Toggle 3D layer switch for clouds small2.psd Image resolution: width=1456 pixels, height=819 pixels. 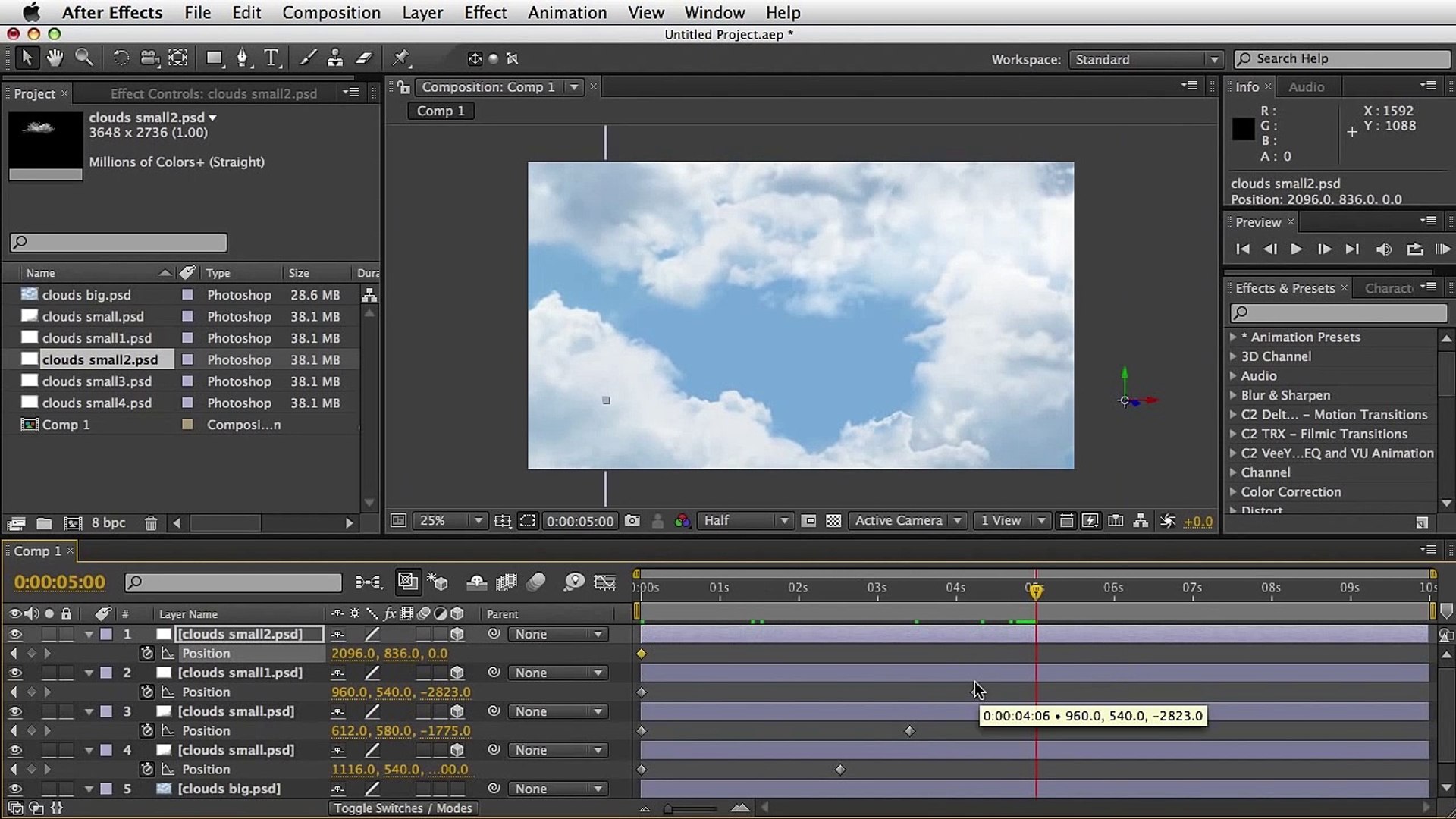[x=457, y=634]
